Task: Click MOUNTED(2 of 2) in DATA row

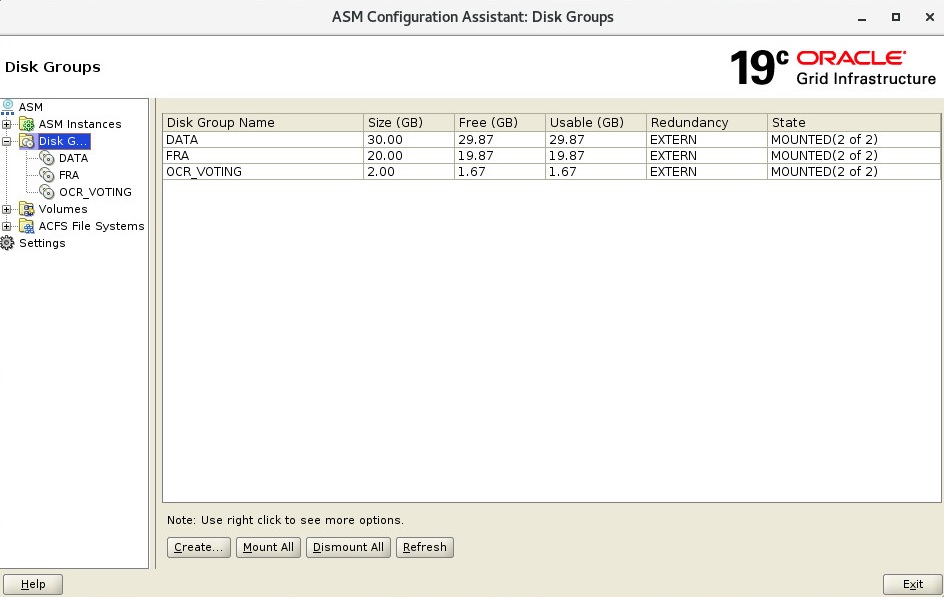Action: (854, 140)
